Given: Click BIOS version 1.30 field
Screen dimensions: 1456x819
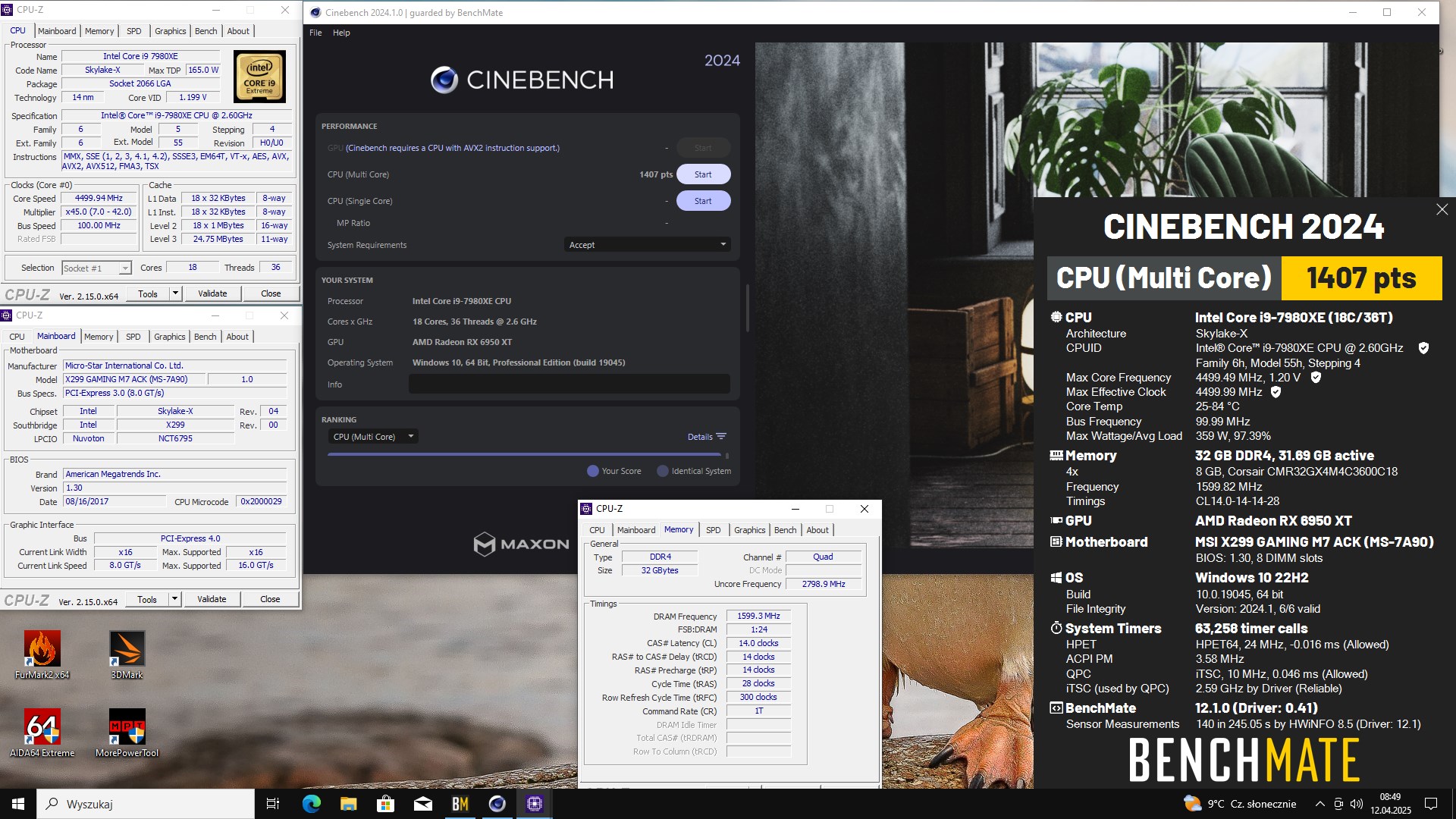Looking at the screenshot, I should (x=175, y=488).
